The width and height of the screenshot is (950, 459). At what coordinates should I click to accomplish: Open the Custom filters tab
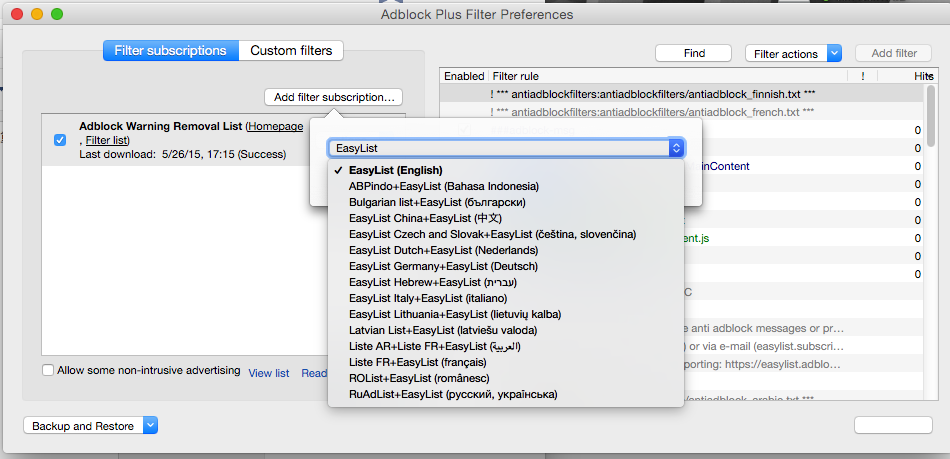point(291,50)
